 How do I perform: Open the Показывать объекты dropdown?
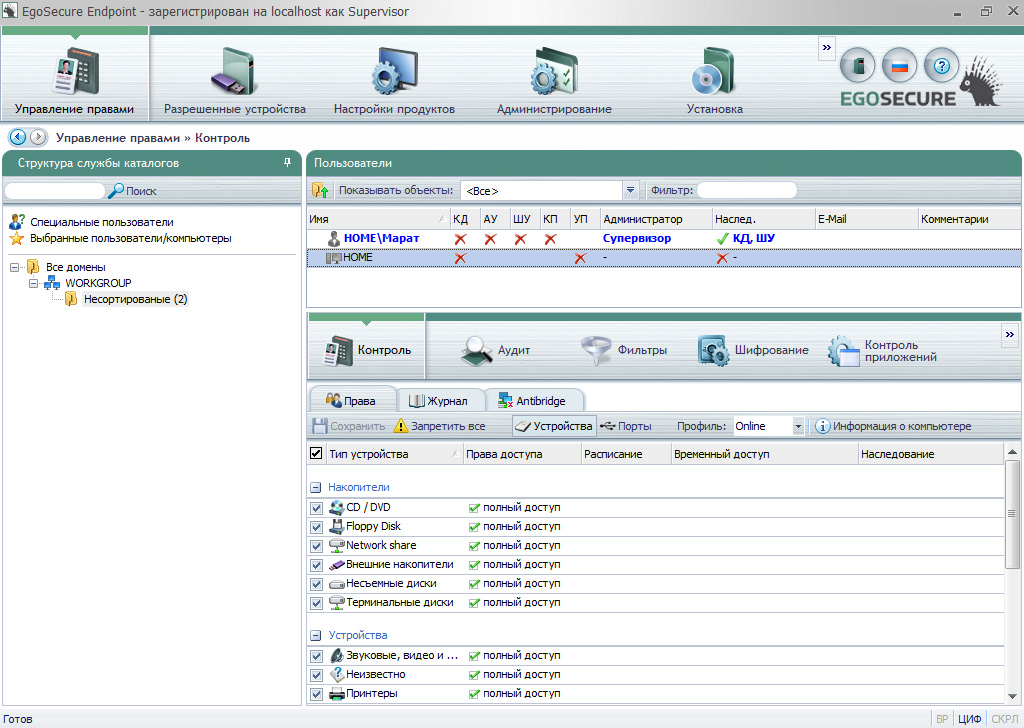coord(630,190)
